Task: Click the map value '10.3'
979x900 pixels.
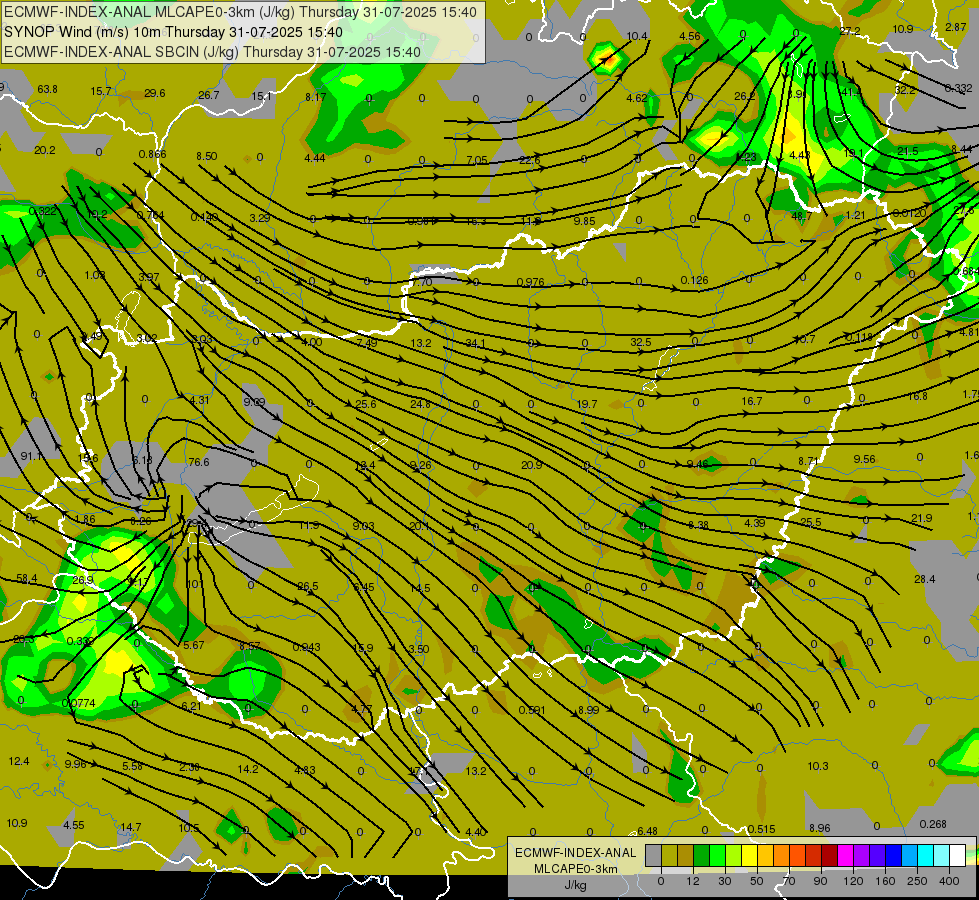Action: [818, 766]
